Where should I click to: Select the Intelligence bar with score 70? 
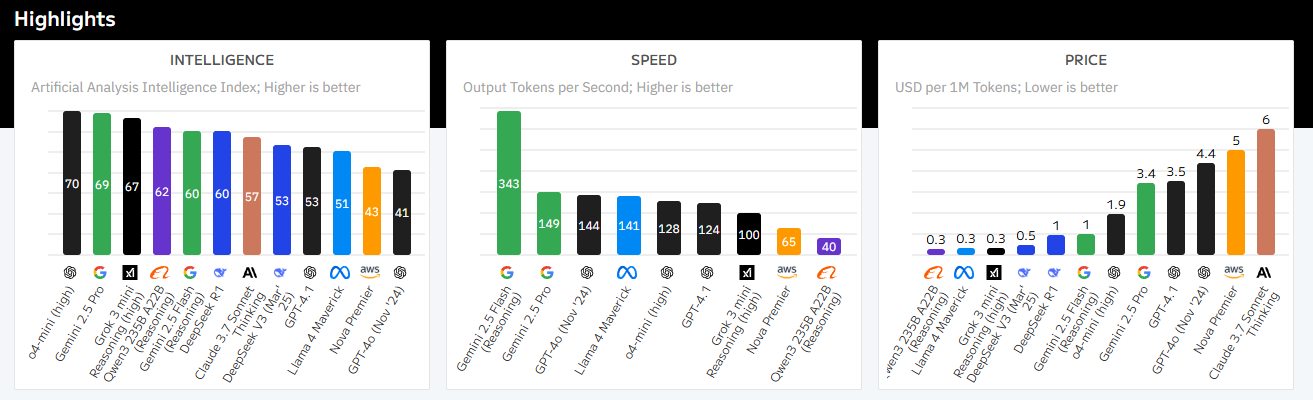point(72,183)
